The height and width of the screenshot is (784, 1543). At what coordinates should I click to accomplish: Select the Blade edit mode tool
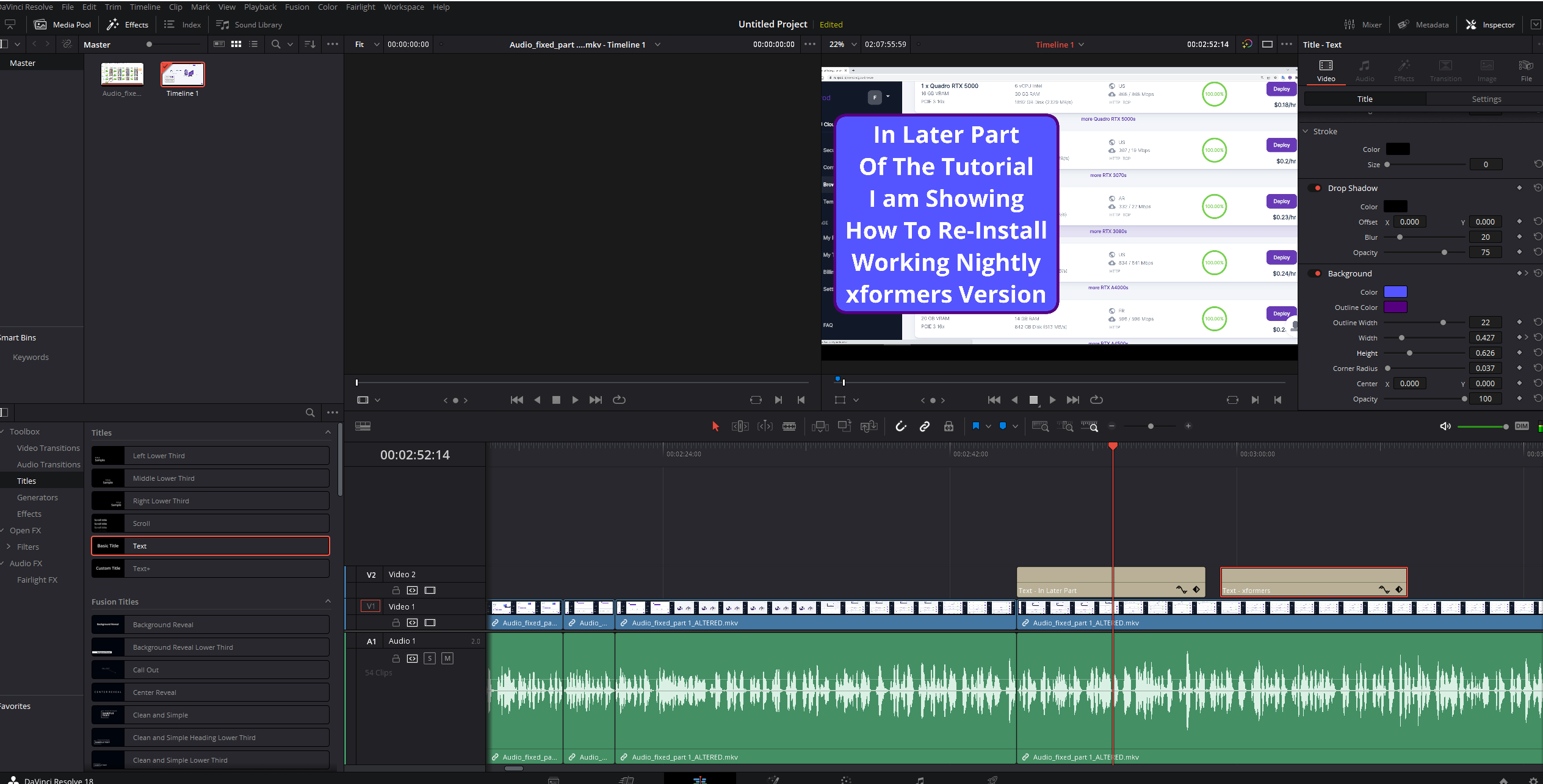coord(789,426)
